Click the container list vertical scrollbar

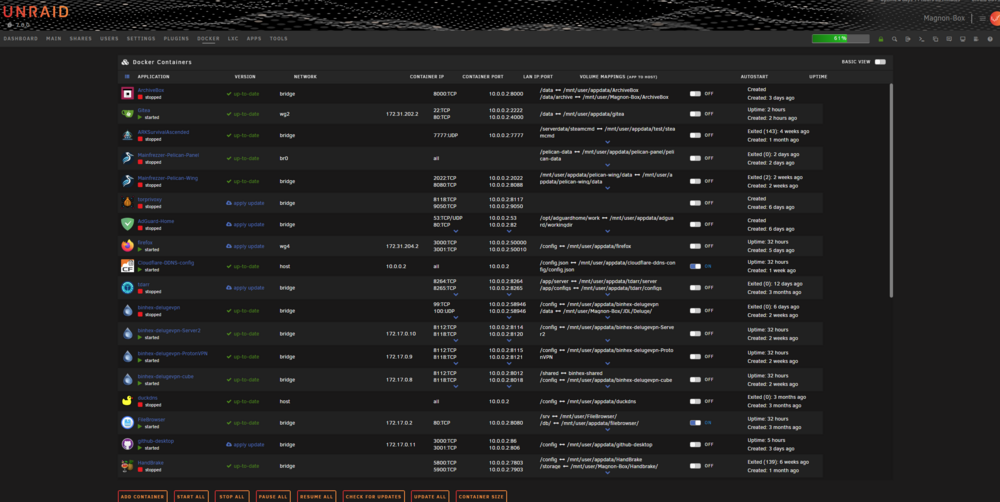tap(891, 190)
